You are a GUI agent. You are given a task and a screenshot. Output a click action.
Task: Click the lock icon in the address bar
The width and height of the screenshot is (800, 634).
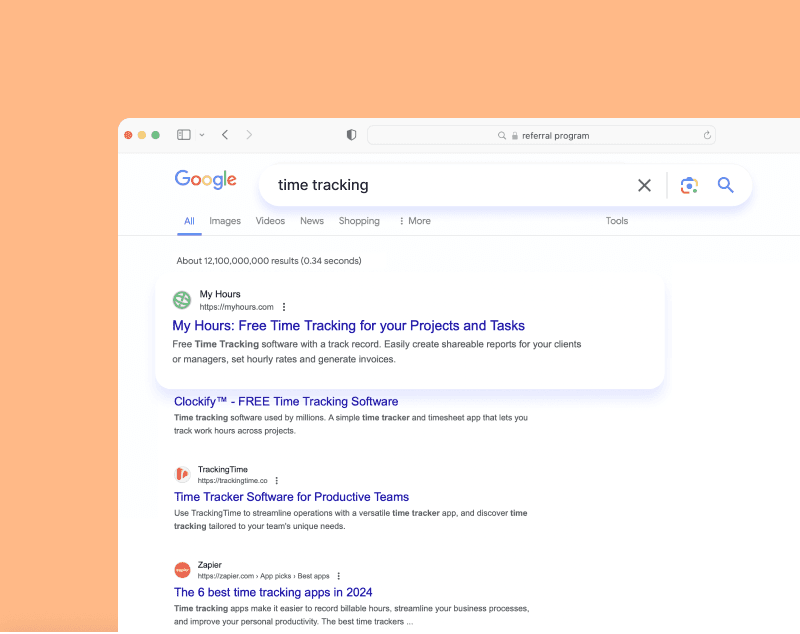point(515,136)
